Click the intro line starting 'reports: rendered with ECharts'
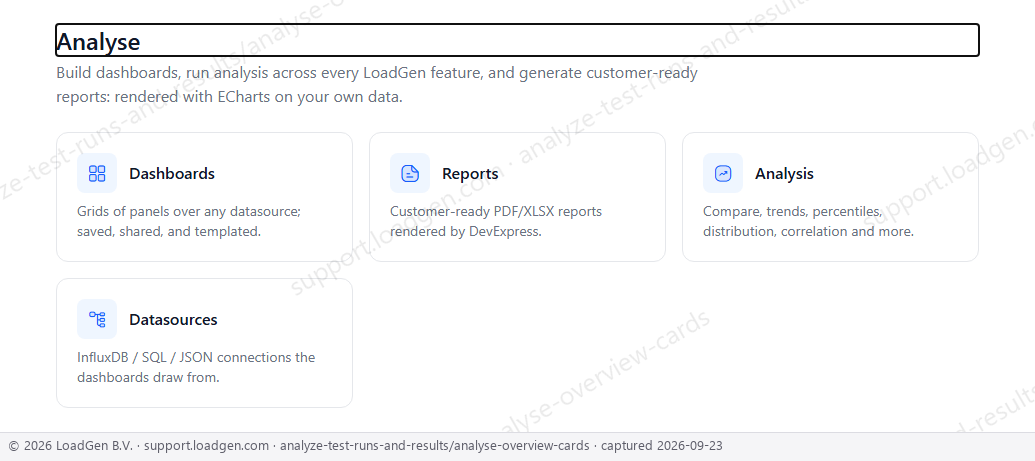This screenshot has height=461, width=1035. (229, 97)
